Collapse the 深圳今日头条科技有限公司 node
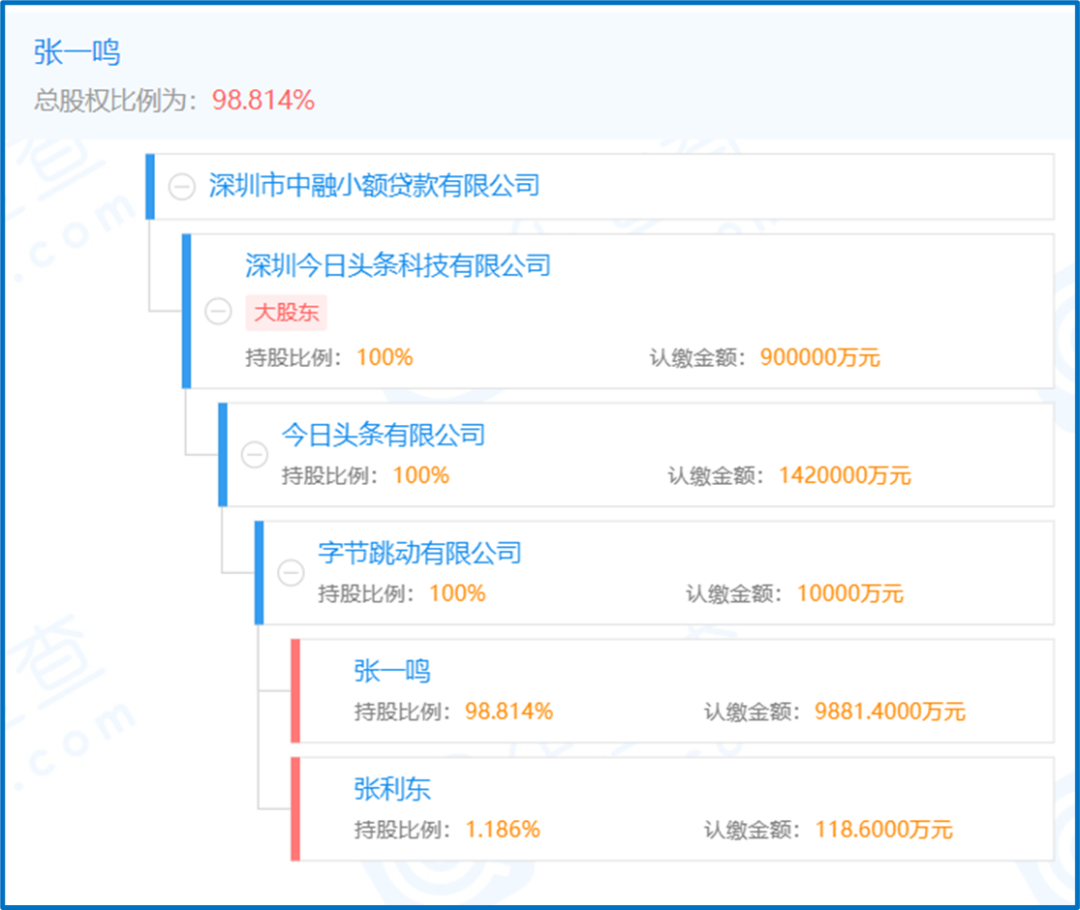The width and height of the screenshot is (1080, 910). 218,311
